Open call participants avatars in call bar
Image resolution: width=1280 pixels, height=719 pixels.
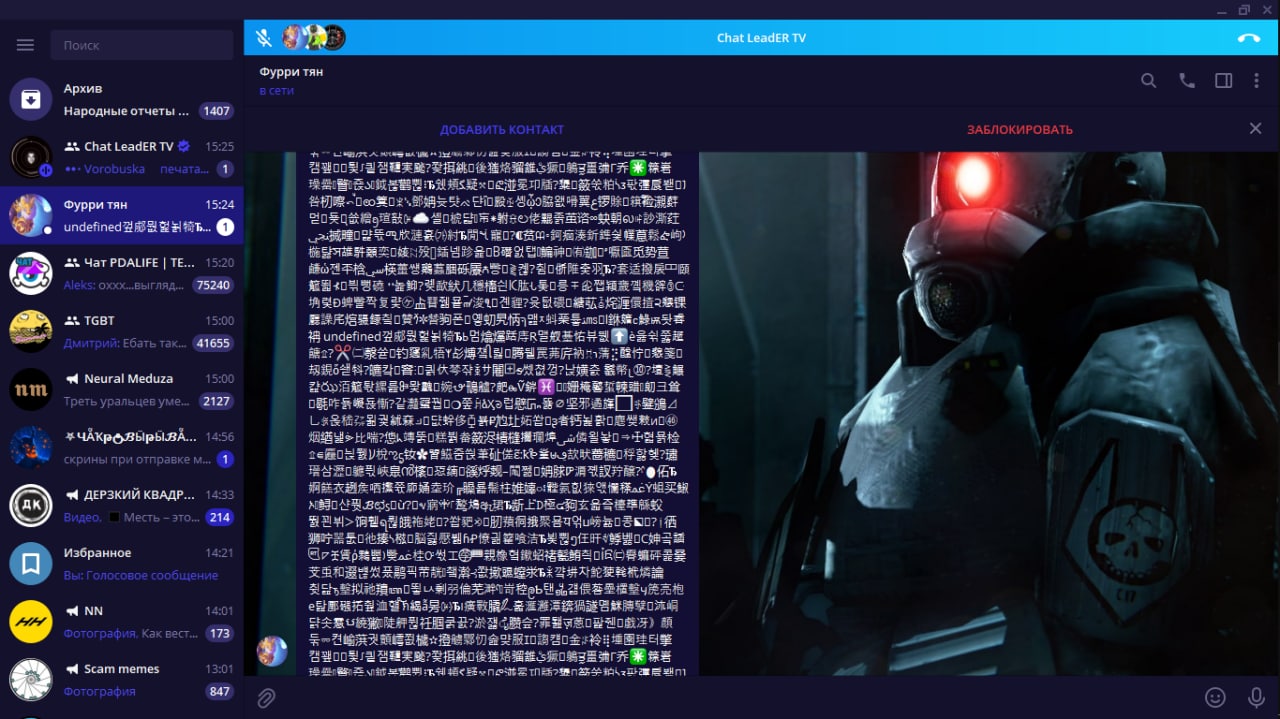click(x=314, y=38)
